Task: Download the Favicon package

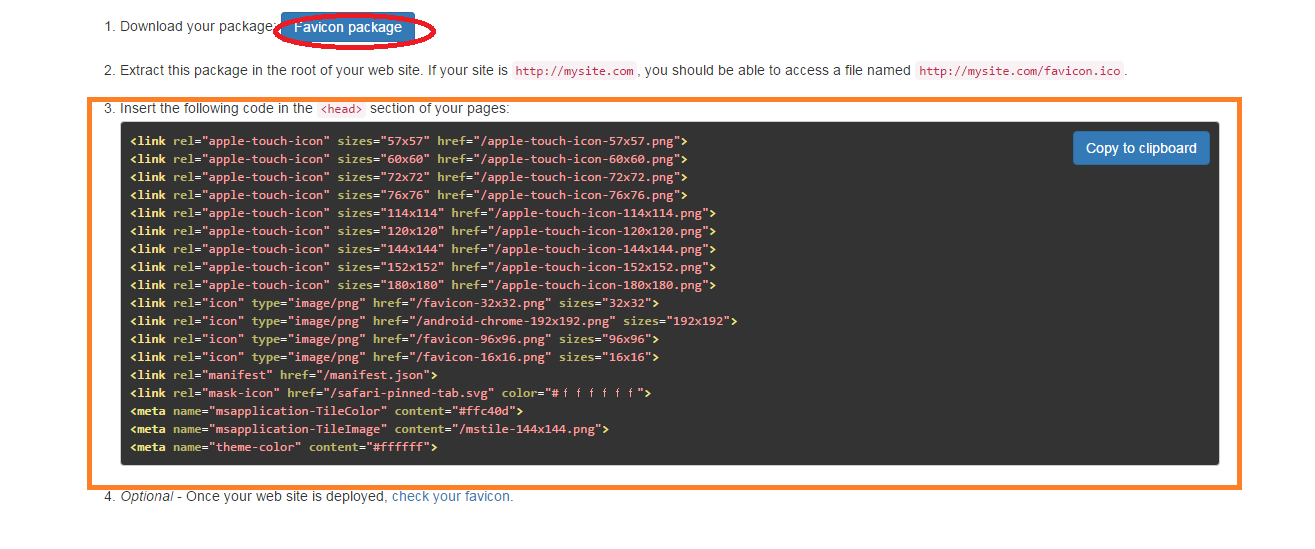Action: 348,28
